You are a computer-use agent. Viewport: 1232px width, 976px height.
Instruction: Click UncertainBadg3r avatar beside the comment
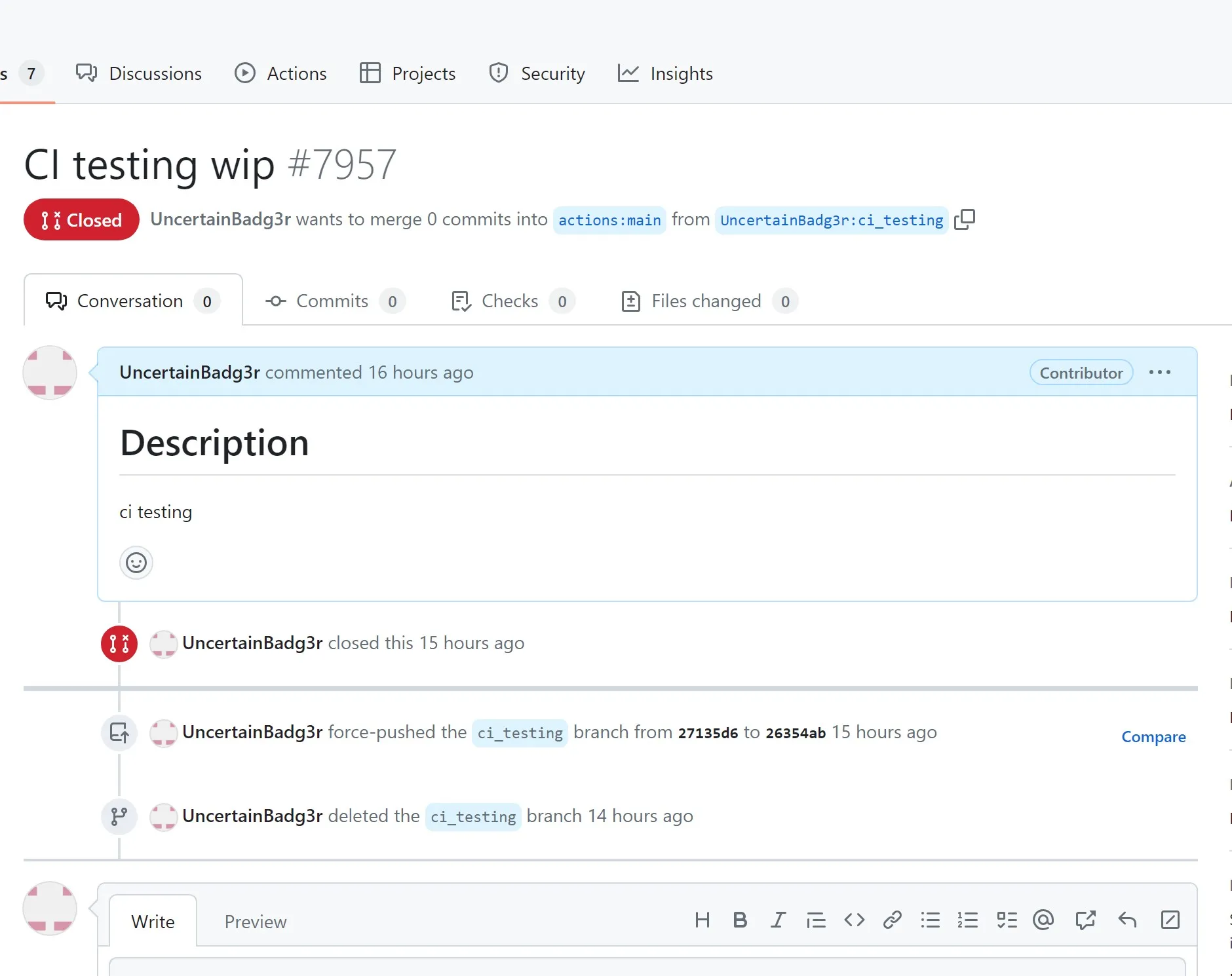50,373
